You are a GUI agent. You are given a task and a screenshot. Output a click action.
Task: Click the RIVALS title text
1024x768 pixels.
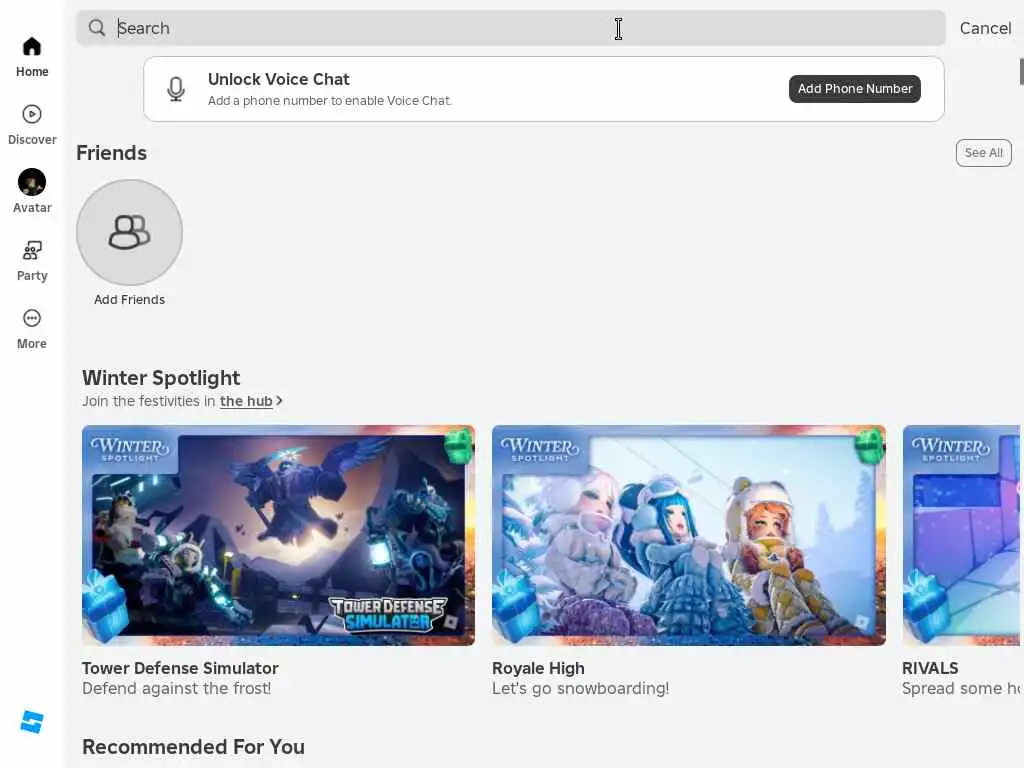[x=930, y=668]
